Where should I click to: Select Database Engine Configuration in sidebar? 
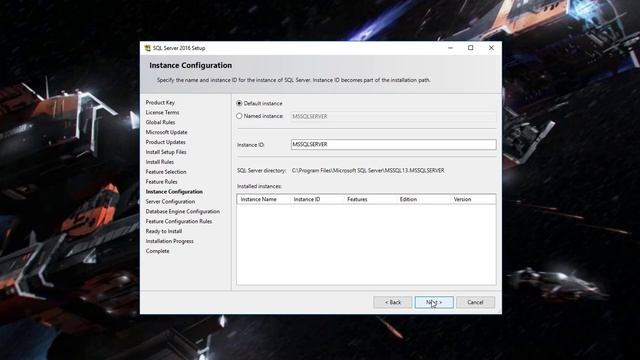tap(182, 211)
